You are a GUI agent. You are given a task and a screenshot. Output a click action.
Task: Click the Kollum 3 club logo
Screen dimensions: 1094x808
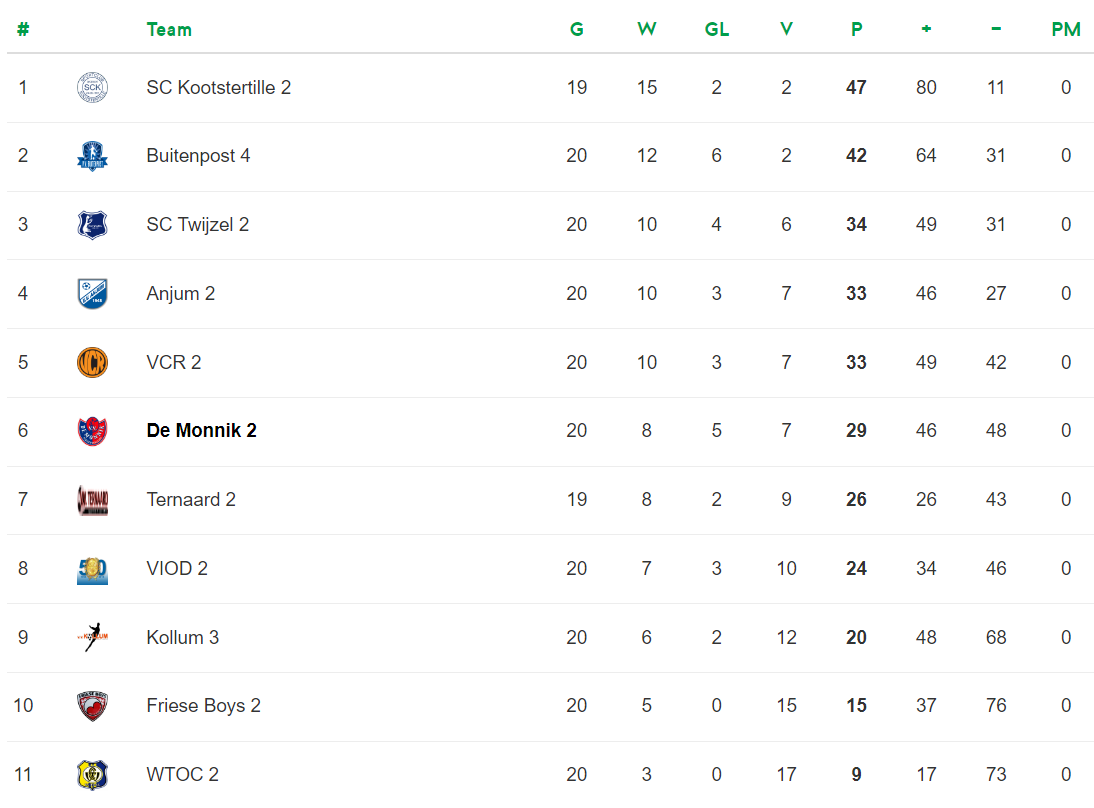tap(92, 638)
